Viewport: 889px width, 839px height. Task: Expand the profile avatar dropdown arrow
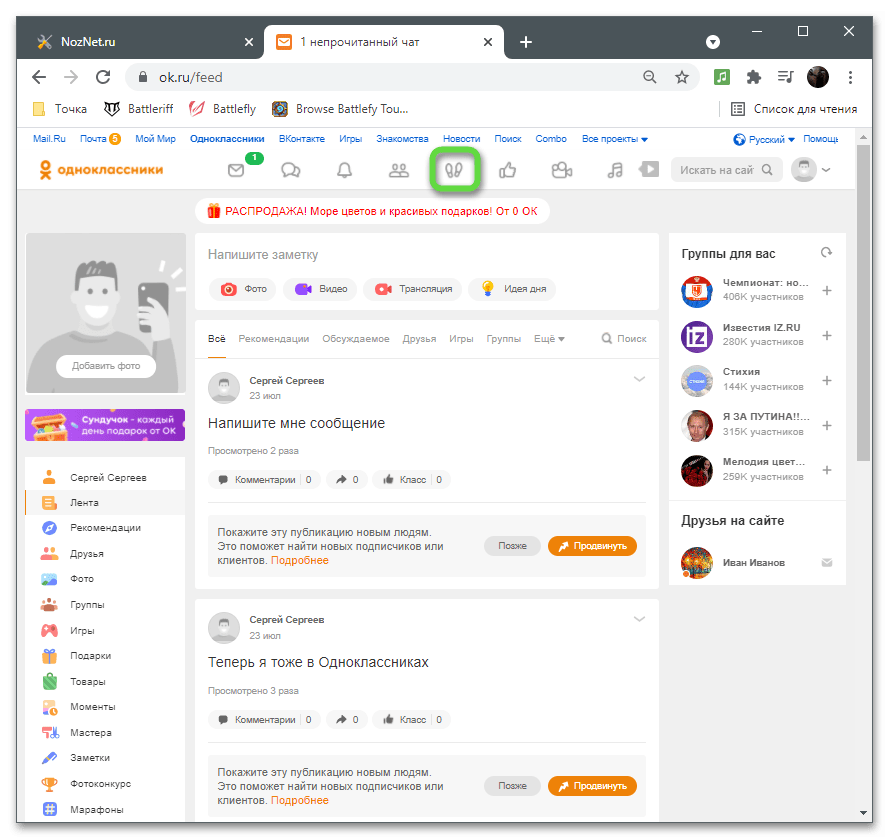click(x=826, y=170)
